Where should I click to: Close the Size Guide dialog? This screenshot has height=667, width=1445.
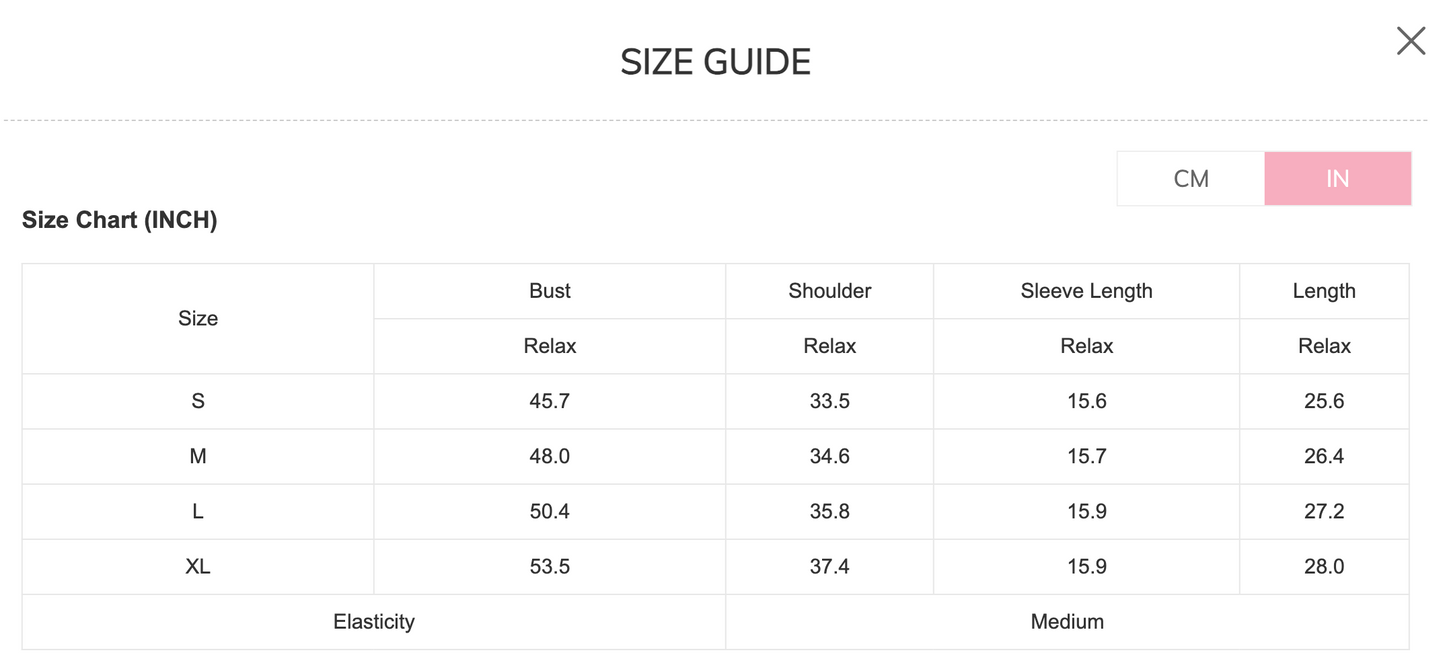pos(1410,41)
